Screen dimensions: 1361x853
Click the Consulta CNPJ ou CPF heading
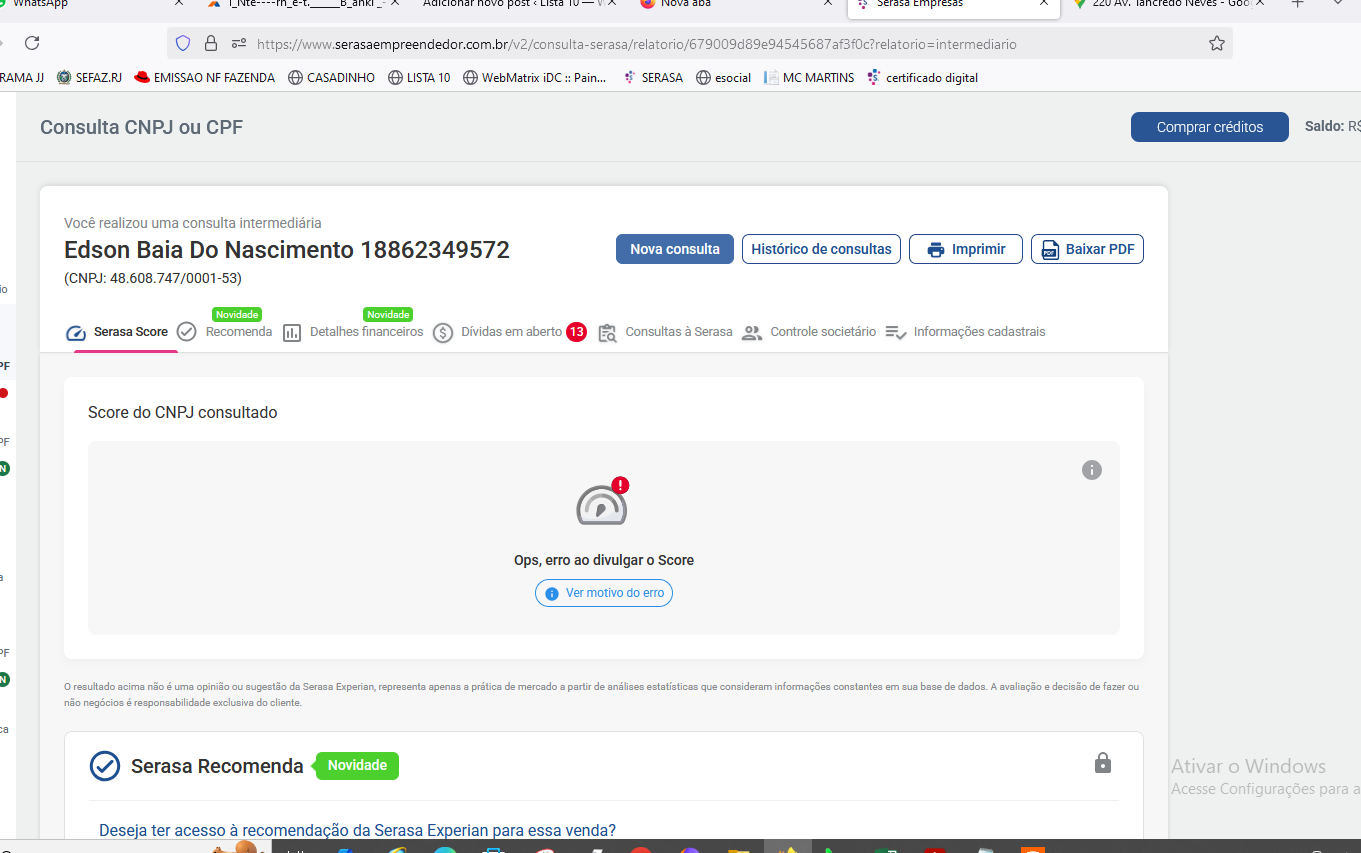pos(141,127)
